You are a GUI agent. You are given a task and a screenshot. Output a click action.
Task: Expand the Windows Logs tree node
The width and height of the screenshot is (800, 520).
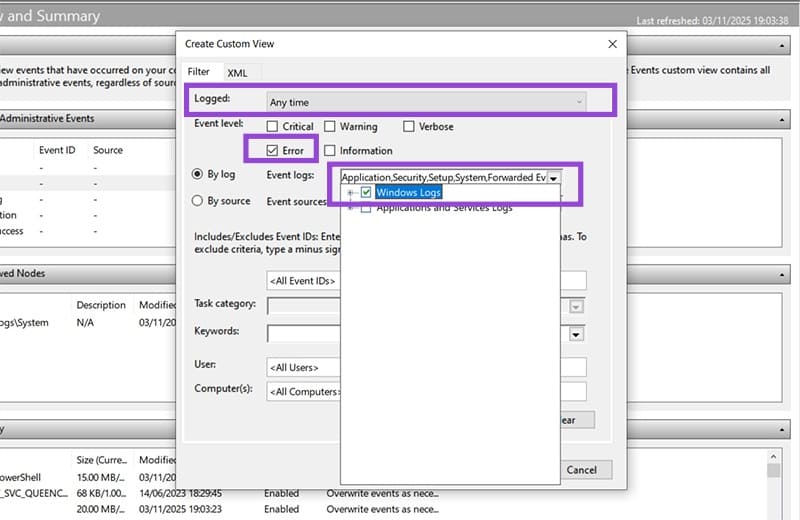tap(350, 192)
